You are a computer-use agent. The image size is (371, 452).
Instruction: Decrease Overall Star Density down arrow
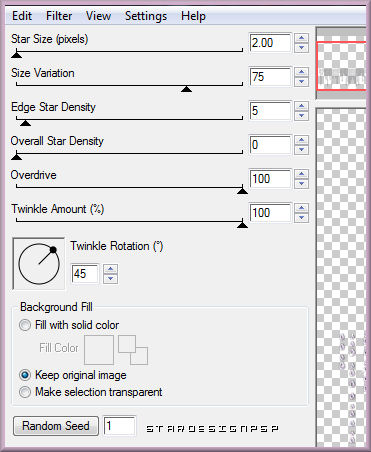(x=301, y=150)
